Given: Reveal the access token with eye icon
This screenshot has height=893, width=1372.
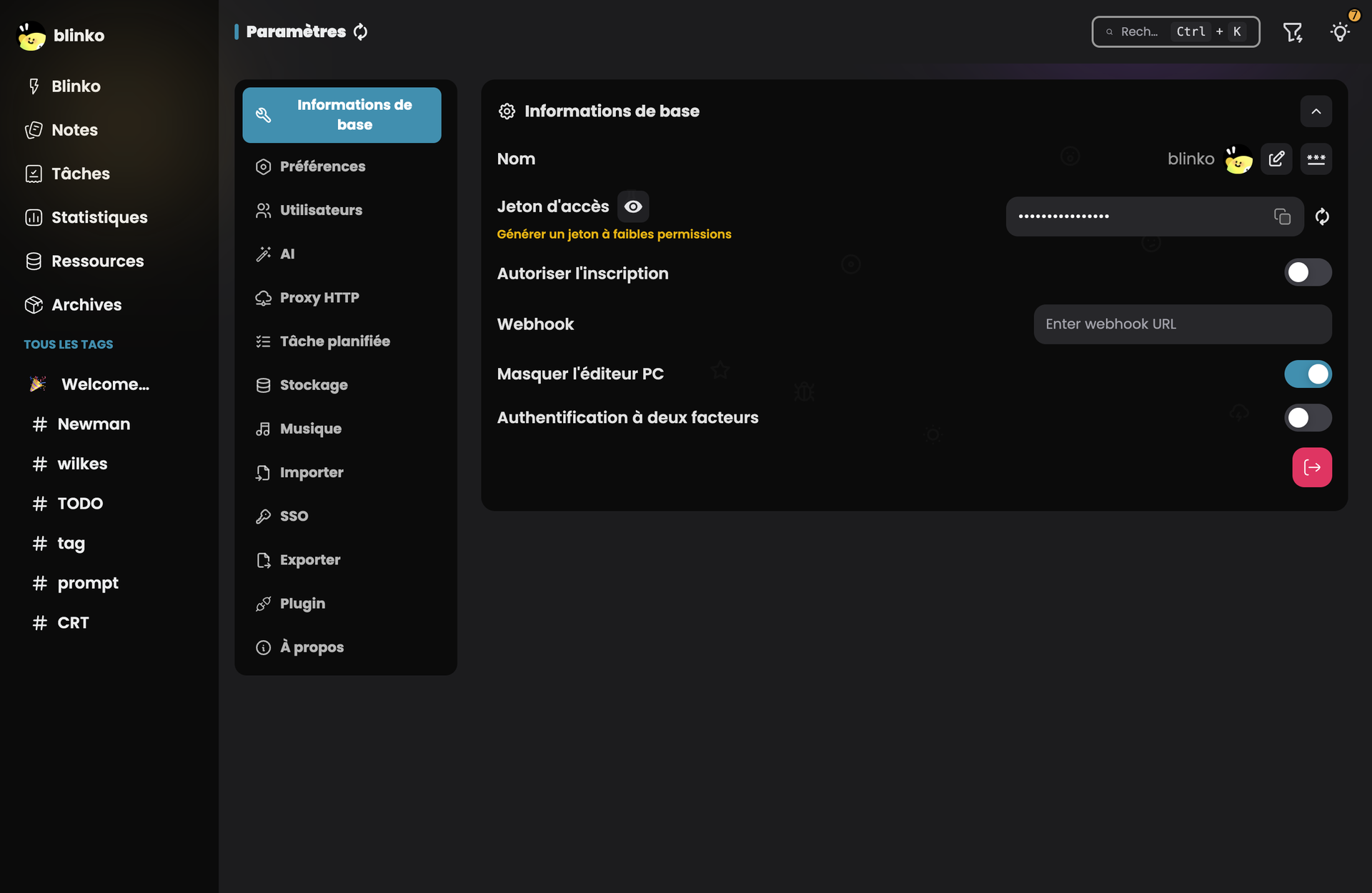Looking at the screenshot, I should point(633,206).
